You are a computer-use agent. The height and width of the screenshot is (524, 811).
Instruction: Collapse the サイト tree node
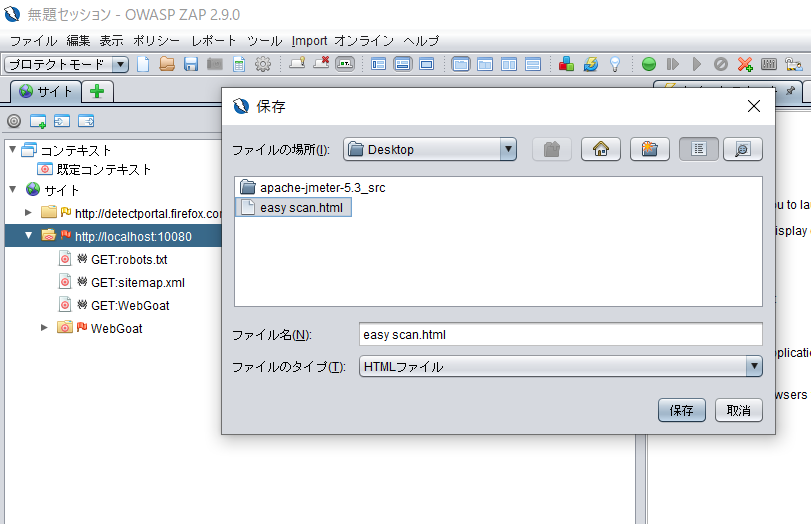(x=13, y=189)
